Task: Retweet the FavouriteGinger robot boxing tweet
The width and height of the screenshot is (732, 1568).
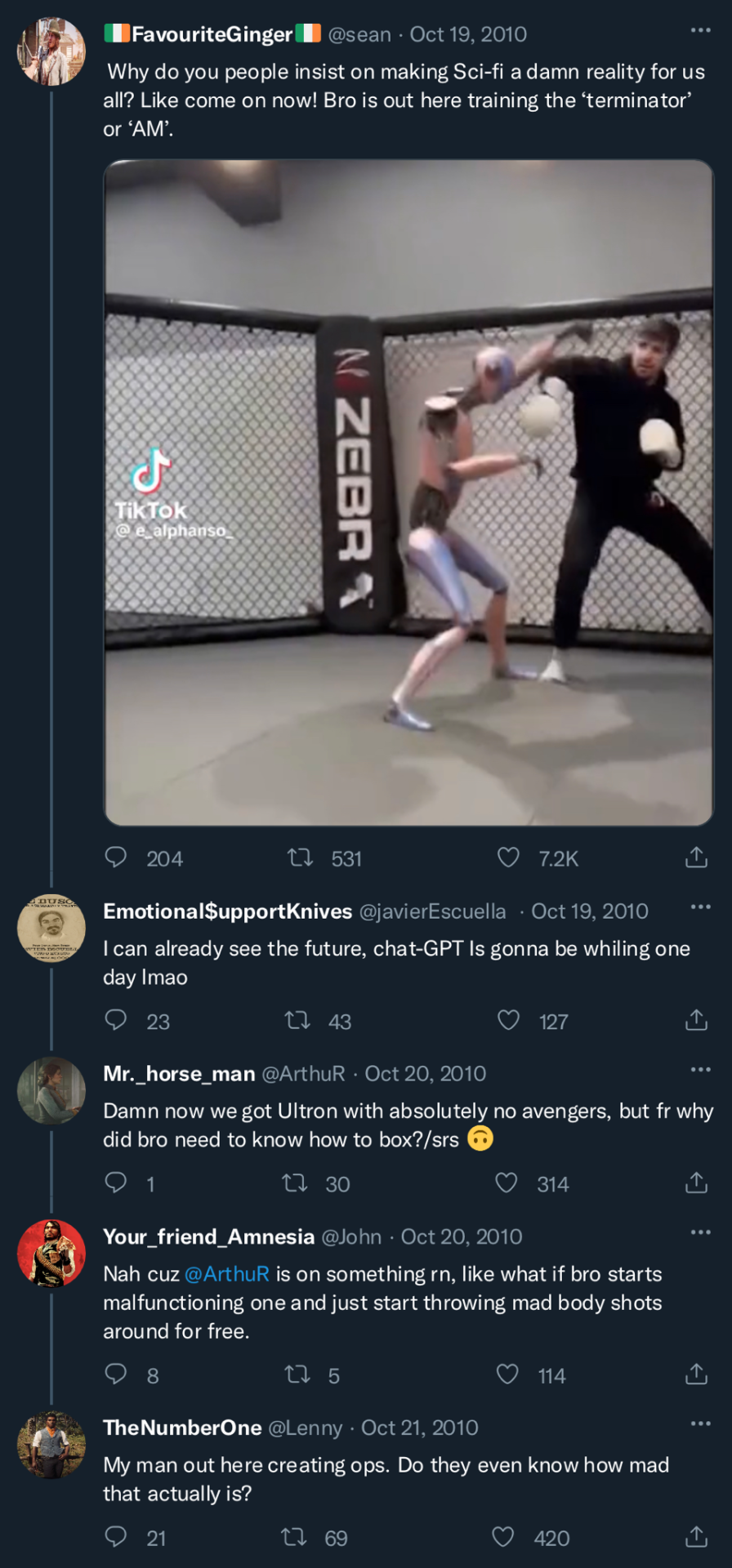Action: tap(300, 857)
